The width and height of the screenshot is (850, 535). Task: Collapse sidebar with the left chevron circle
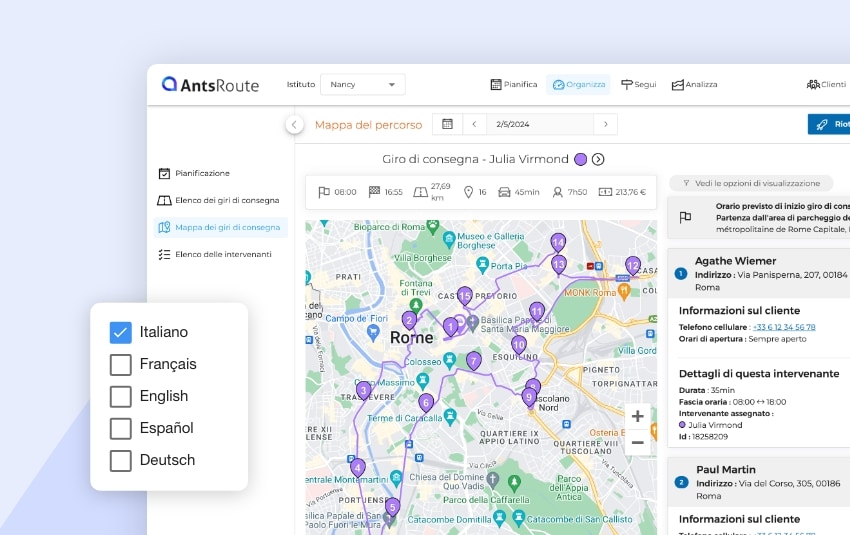(x=294, y=124)
